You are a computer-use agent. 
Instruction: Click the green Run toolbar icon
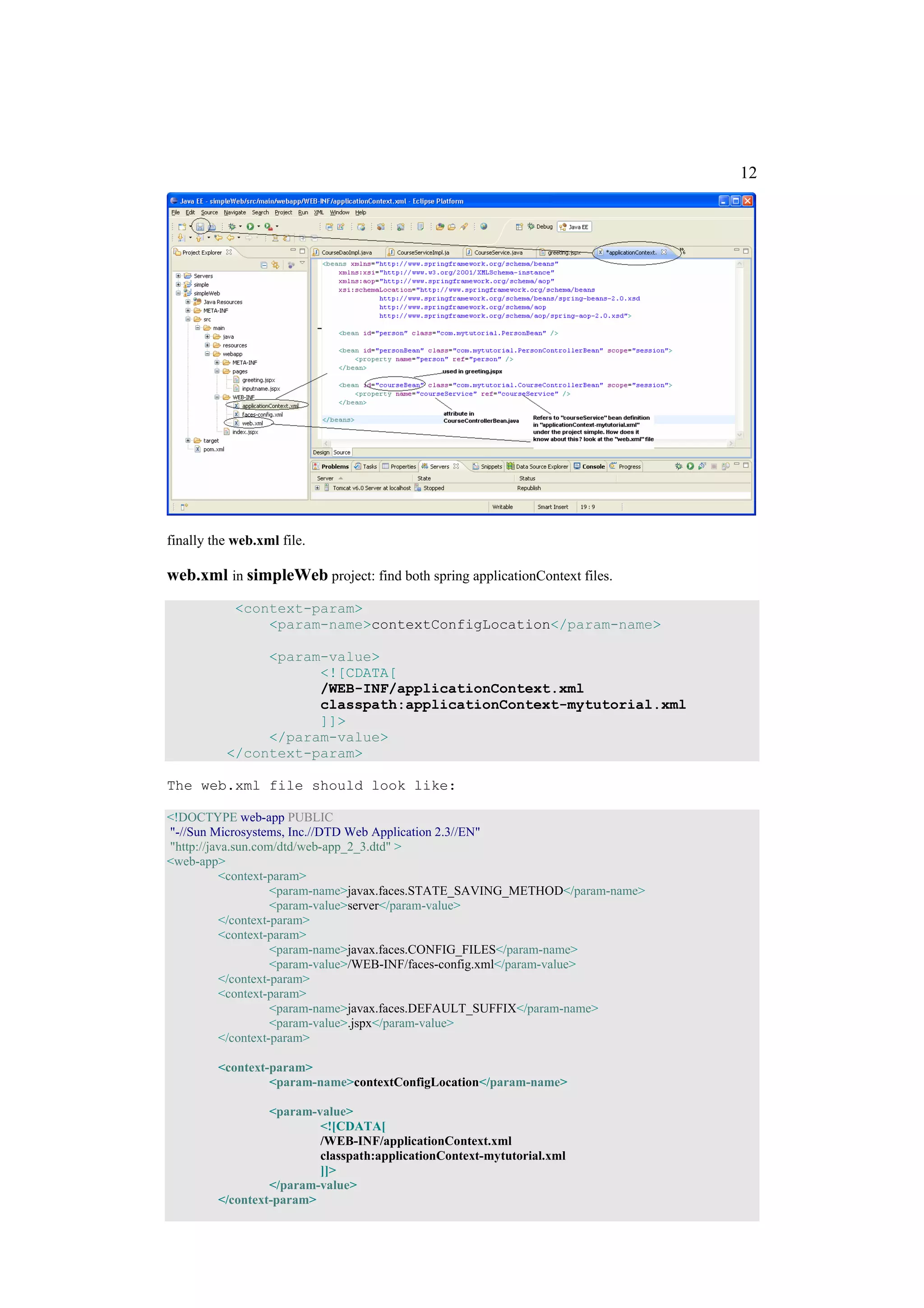click(x=250, y=227)
